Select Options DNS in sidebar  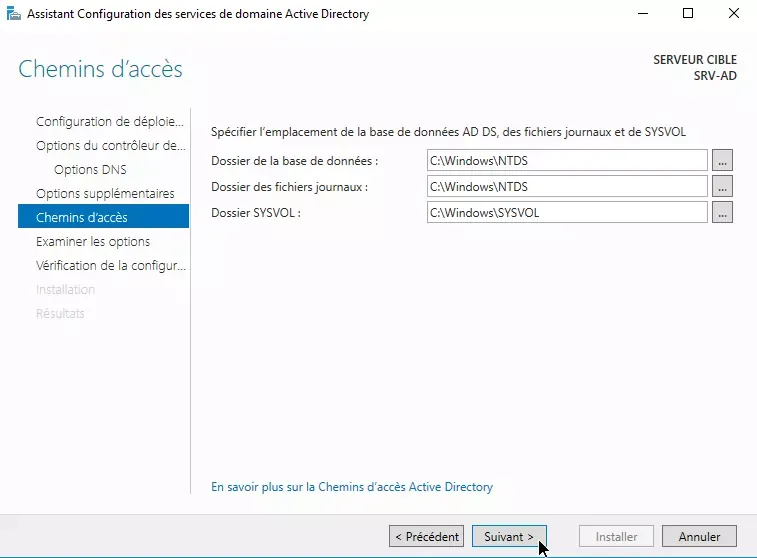coord(90,170)
